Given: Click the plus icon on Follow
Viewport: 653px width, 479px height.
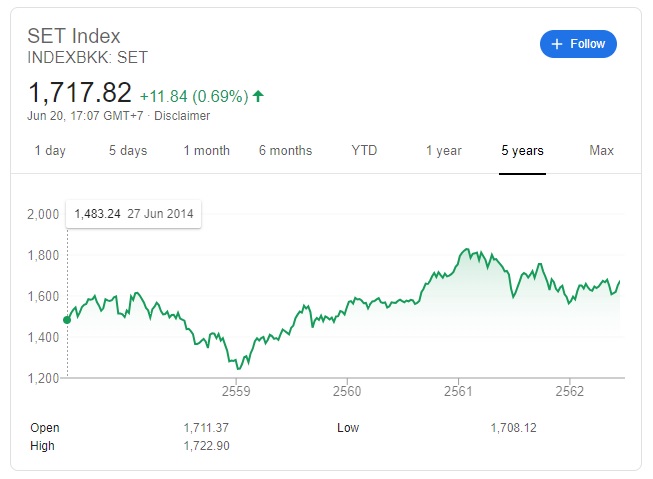Looking at the screenshot, I should (x=558, y=44).
